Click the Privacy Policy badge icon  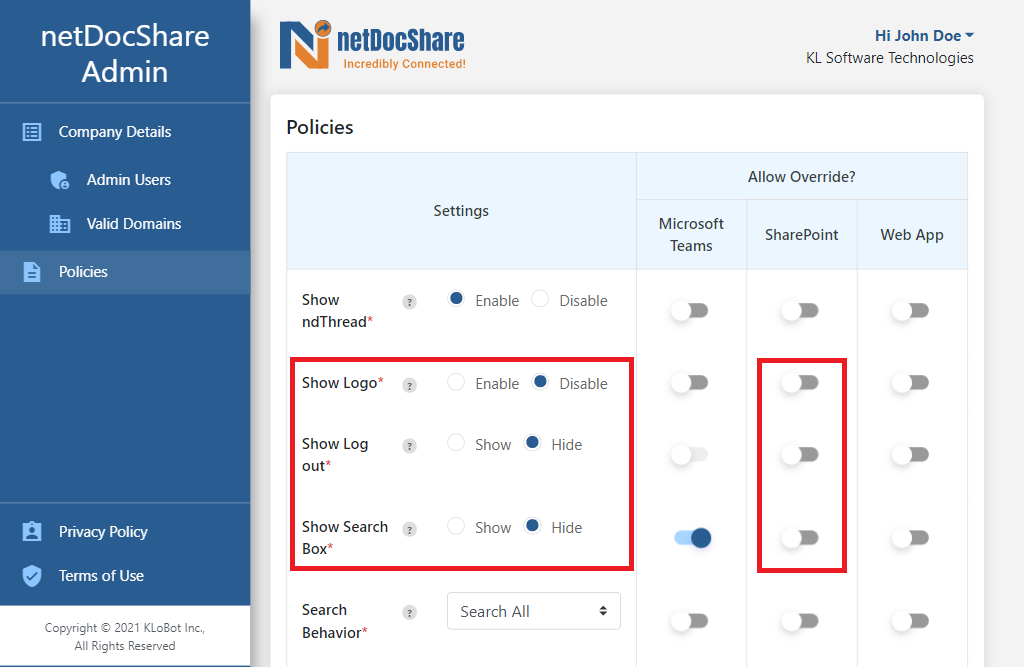(x=31, y=532)
